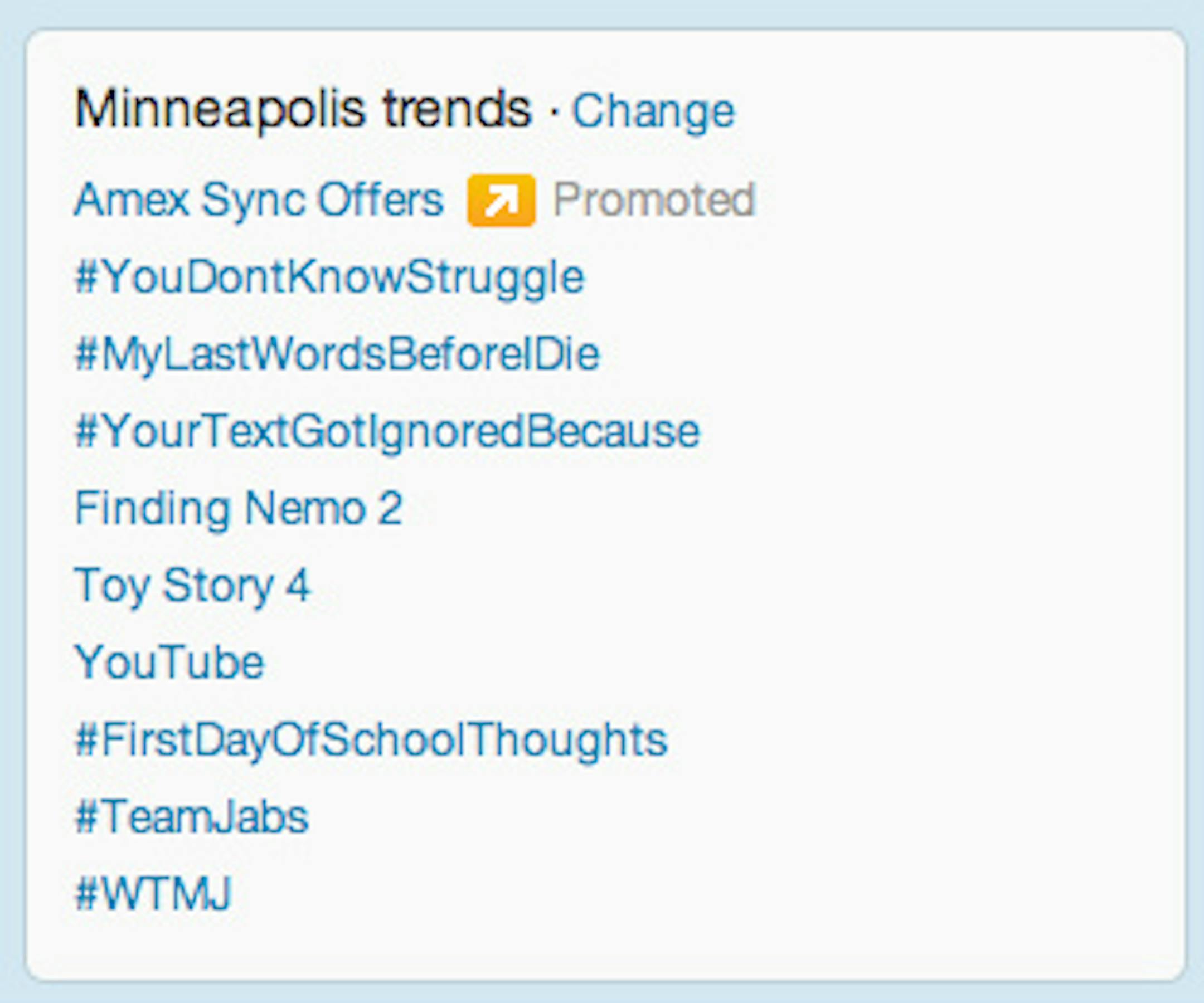1204x1003 pixels.
Task: Click the word Nemo in the trends list
Action: click(x=305, y=508)
